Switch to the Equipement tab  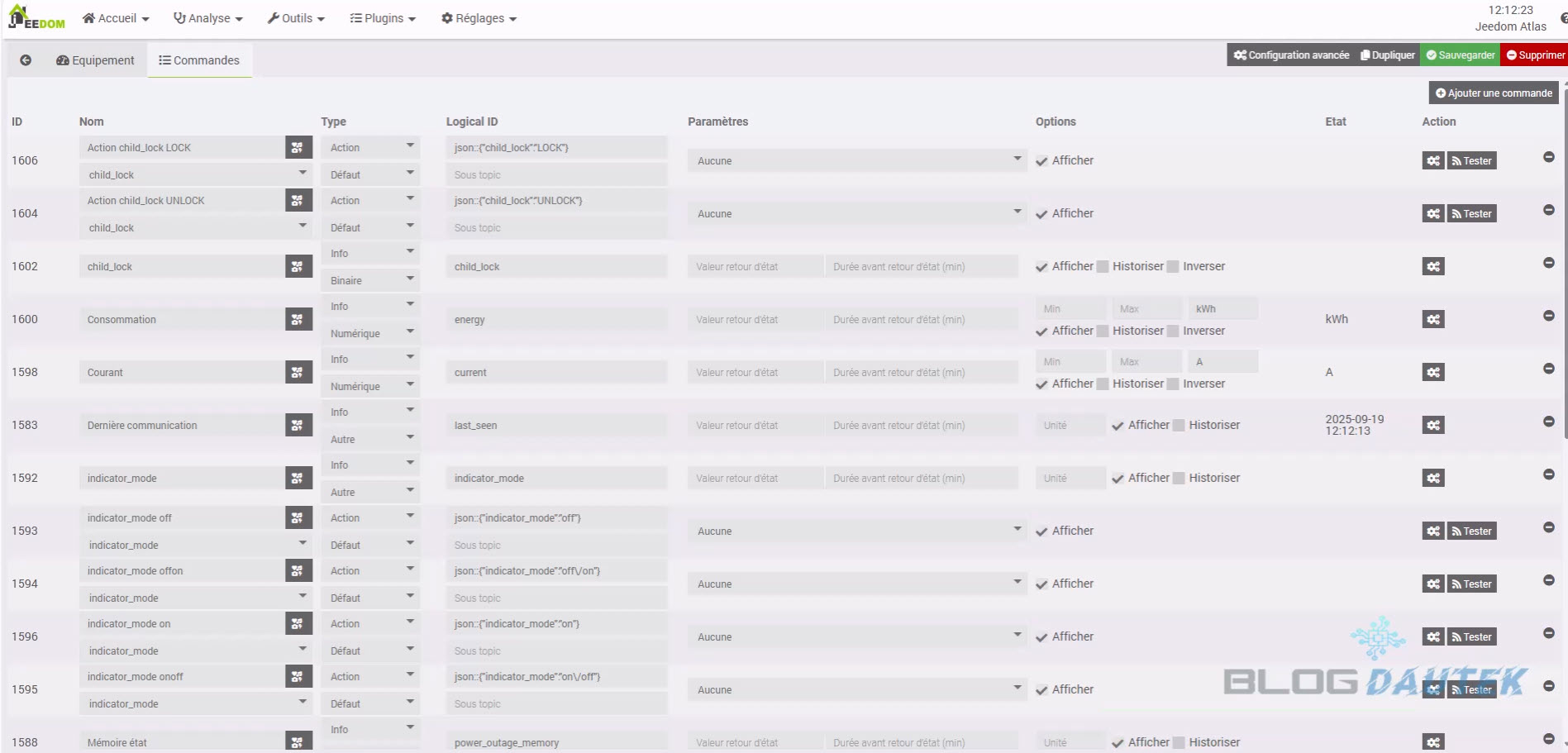(x=95, y=60)
